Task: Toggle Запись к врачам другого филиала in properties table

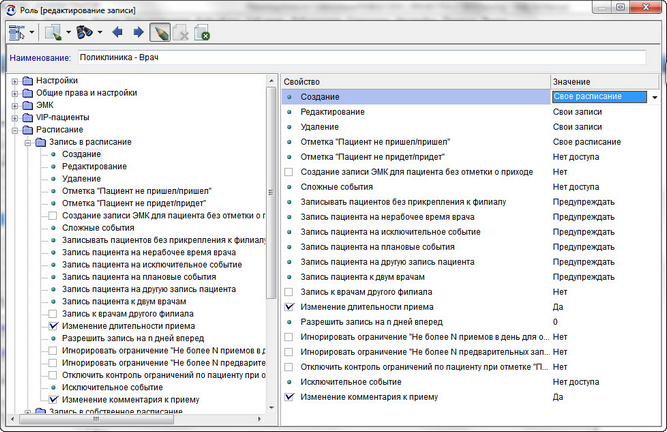Action: coord(289,292)
